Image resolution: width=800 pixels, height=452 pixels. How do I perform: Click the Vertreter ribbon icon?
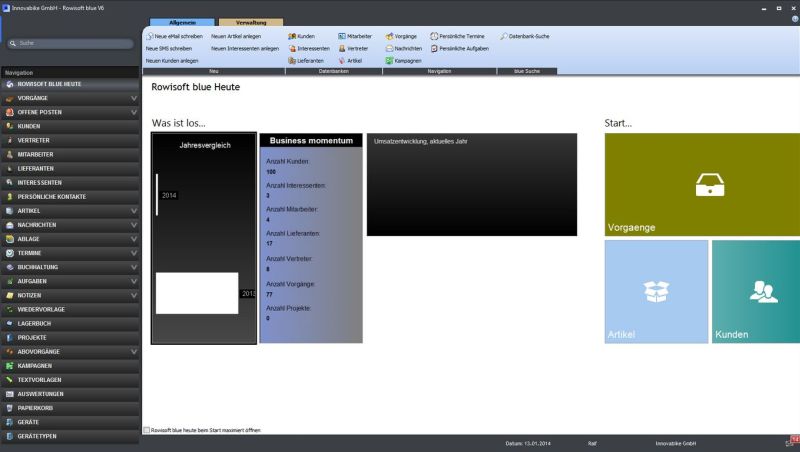point(342,48)
